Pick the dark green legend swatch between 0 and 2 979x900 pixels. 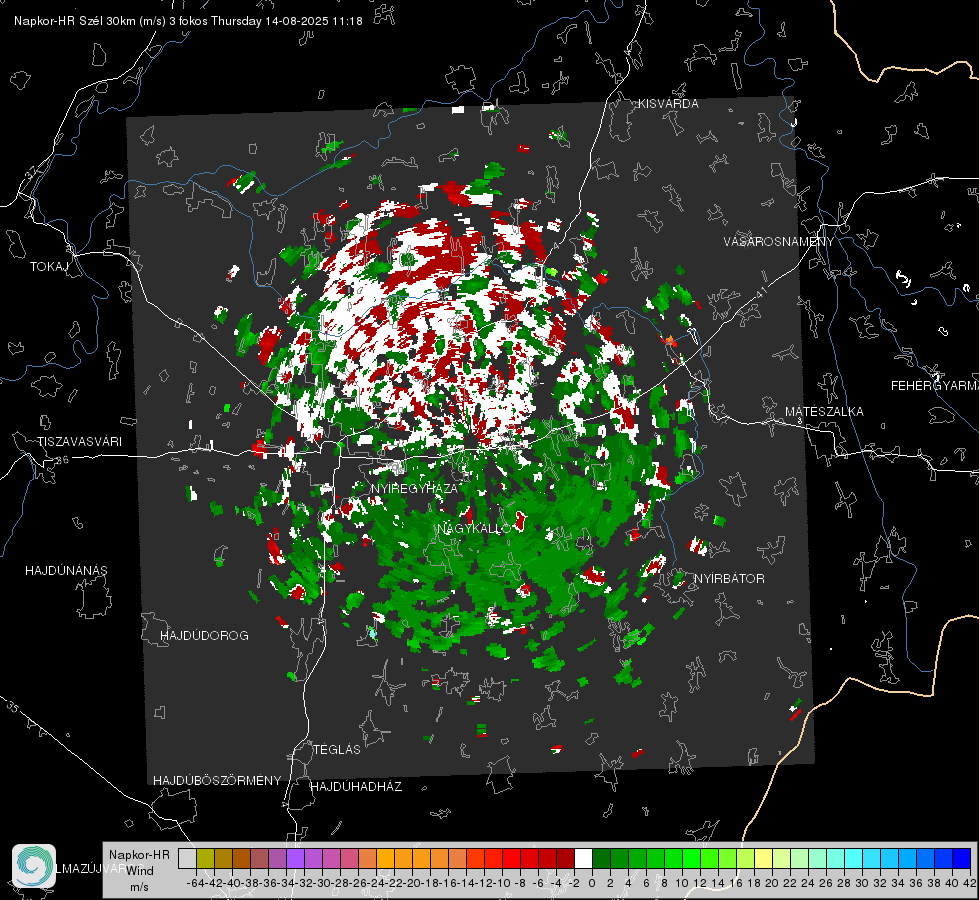(x=601, y=858)
